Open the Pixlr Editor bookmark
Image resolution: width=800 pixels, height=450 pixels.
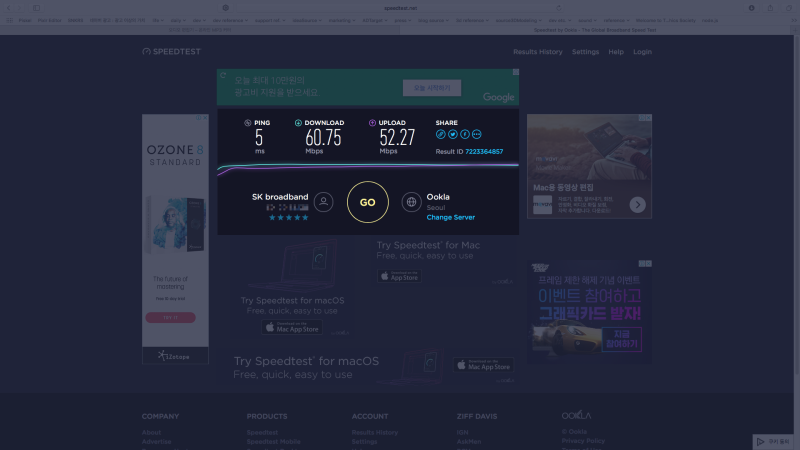tap(49, 20)
